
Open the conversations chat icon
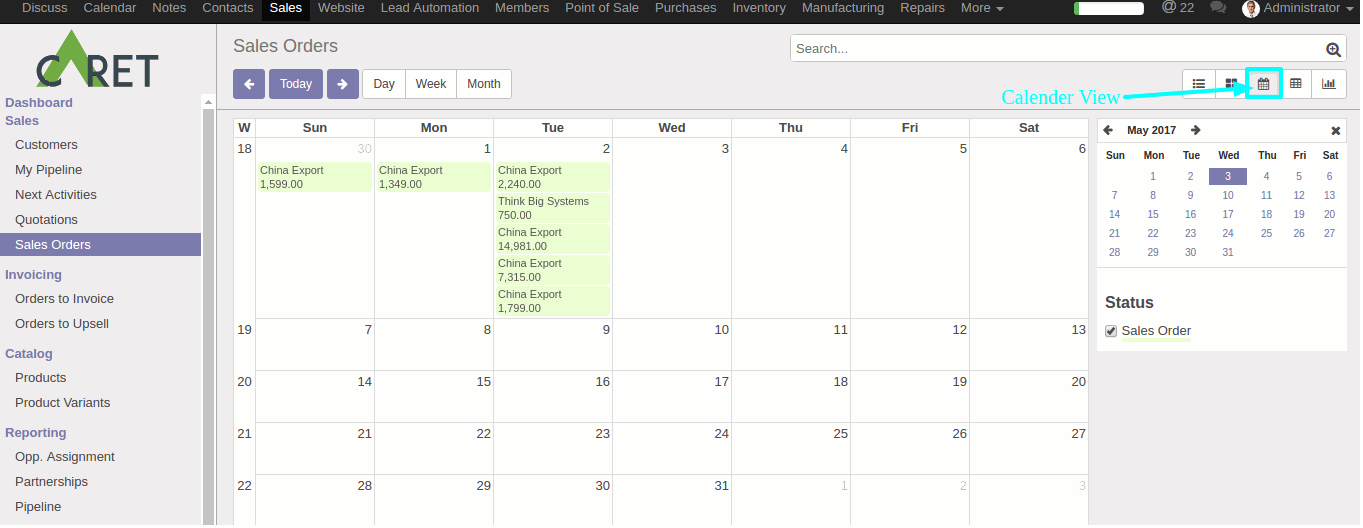(1217, 8)
